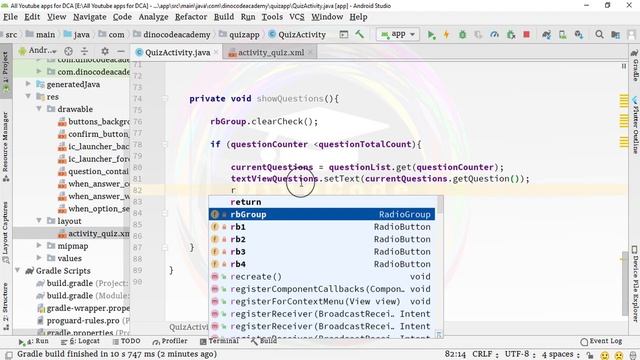Select the proguard-rules.pro file
This screenshot has height=360, width=640.
[x=83, y=321]
